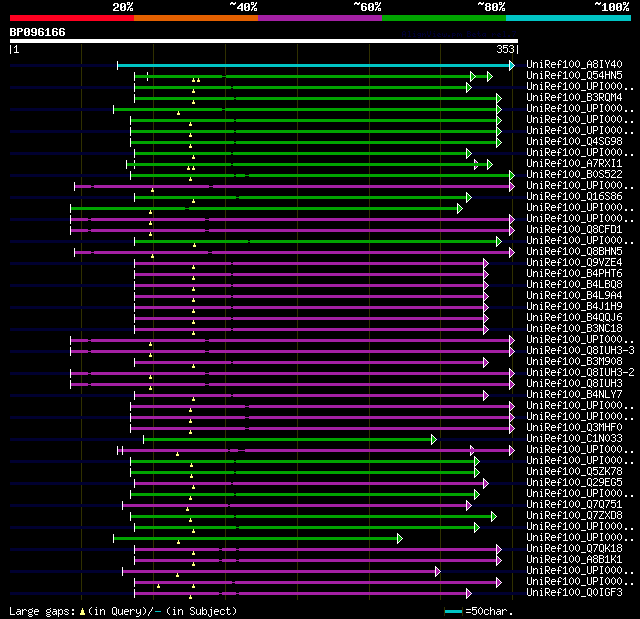Click the purple alignment bar of UniRef100_Q0IGF3
640x619 pixels.
[300, 594]
